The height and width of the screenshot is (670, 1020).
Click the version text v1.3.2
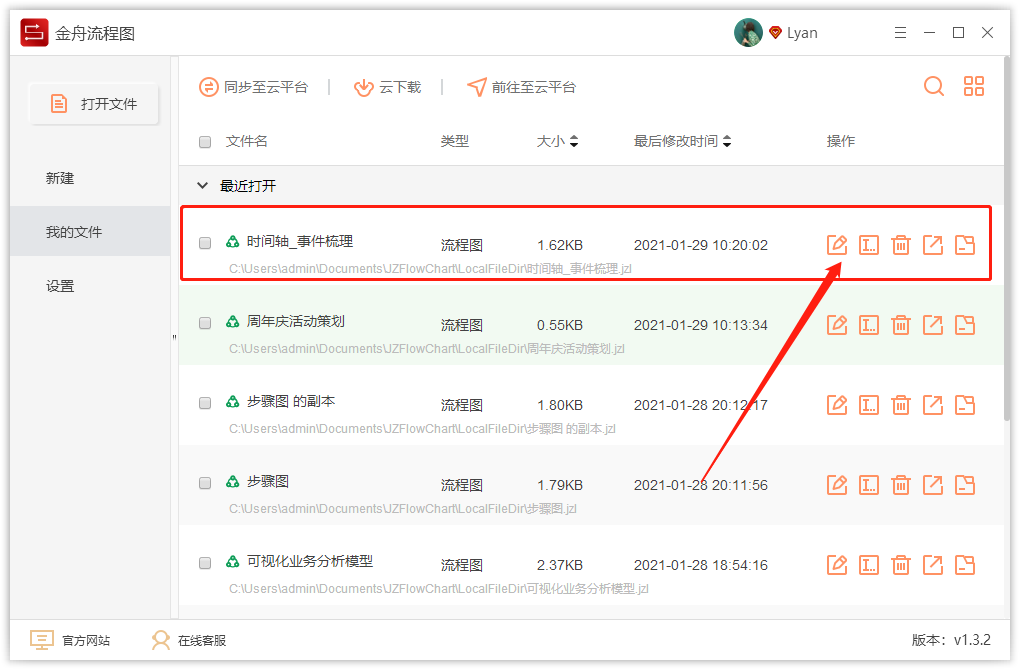(x=972, y=640)
